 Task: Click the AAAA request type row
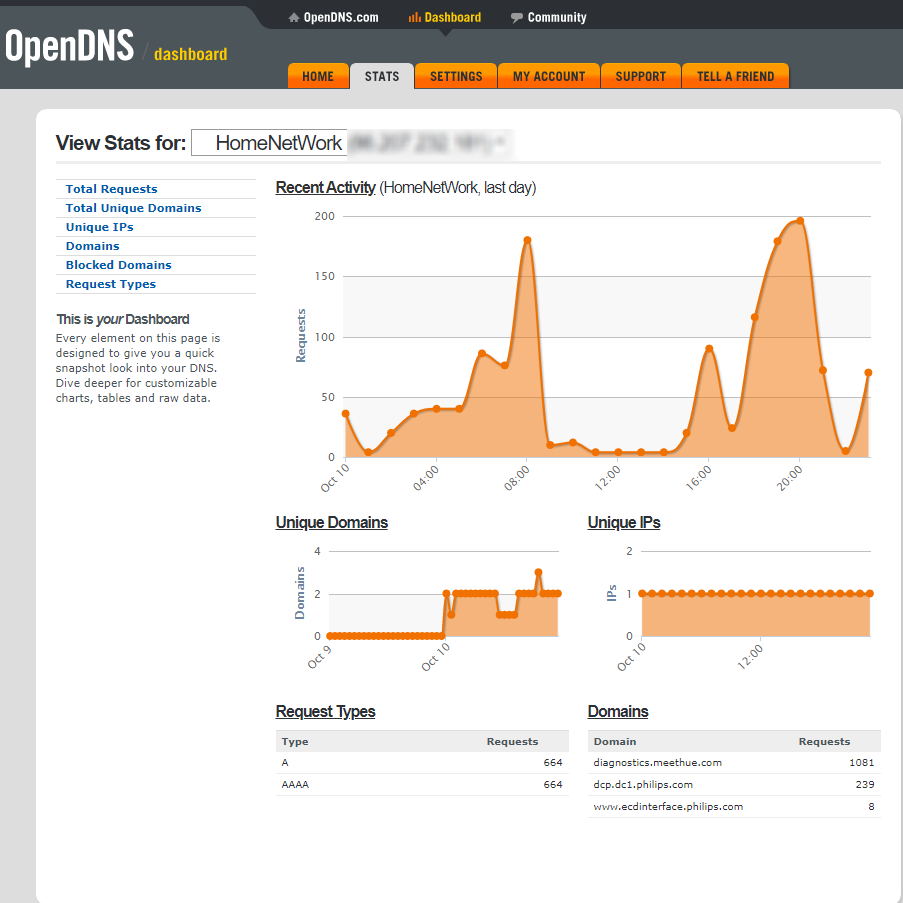pos(422,784)
